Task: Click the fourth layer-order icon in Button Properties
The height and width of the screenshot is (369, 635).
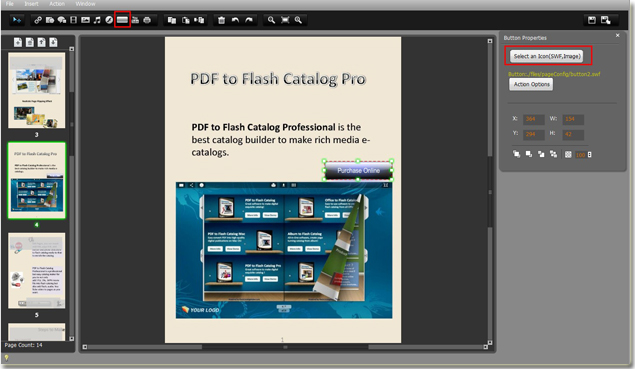Action: tap(553, 154)
